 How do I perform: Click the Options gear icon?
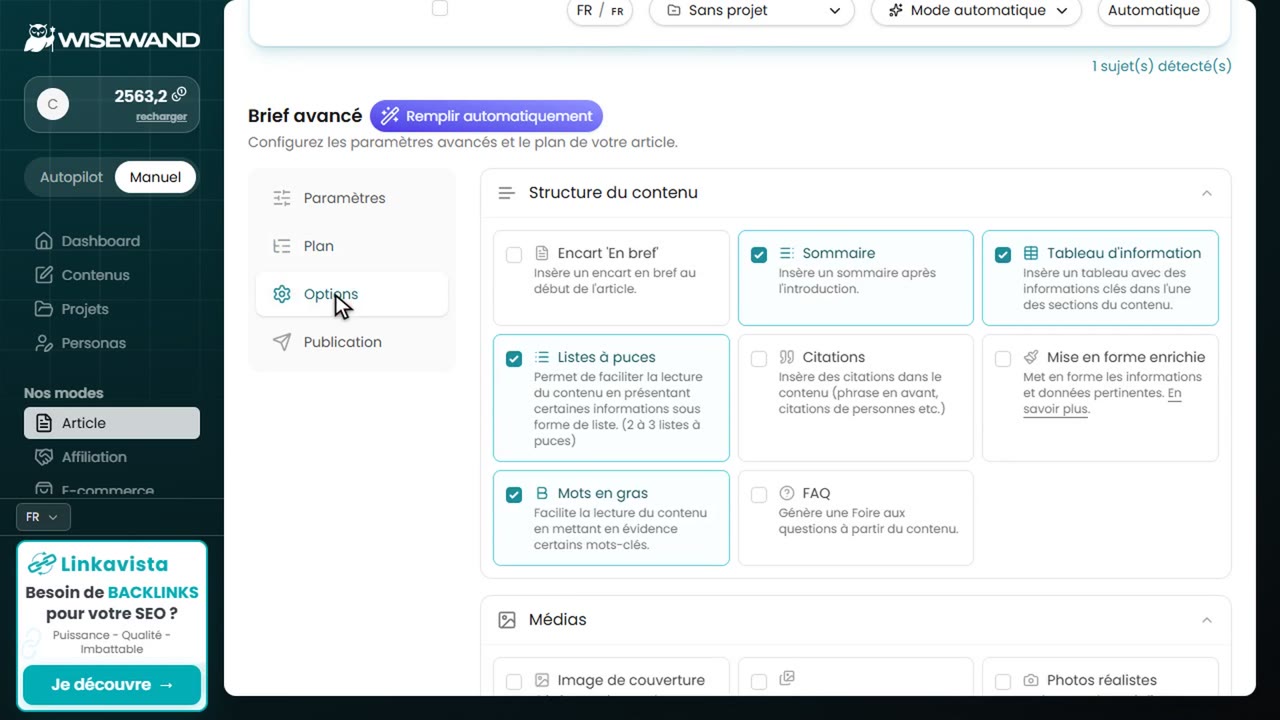pyautogui.click(x=282, y=294)
